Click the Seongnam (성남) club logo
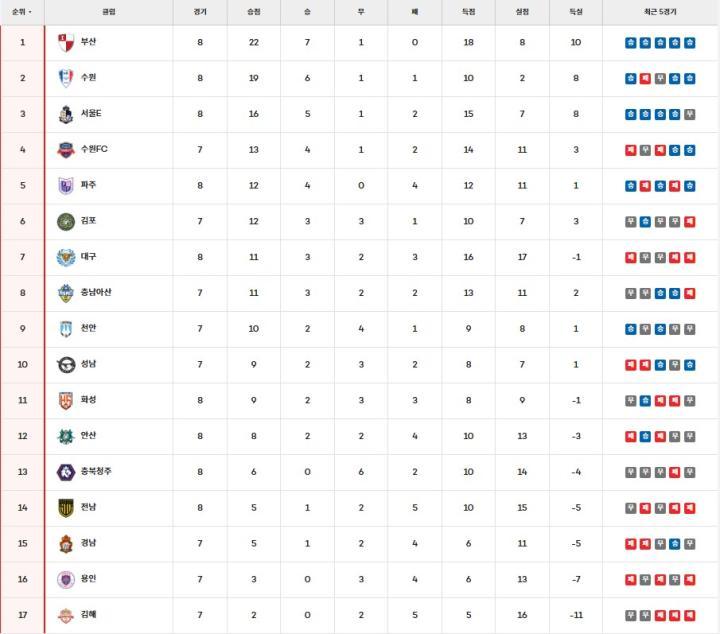The height and width of the screenshot is (634, 720). (x=66, y=364)
